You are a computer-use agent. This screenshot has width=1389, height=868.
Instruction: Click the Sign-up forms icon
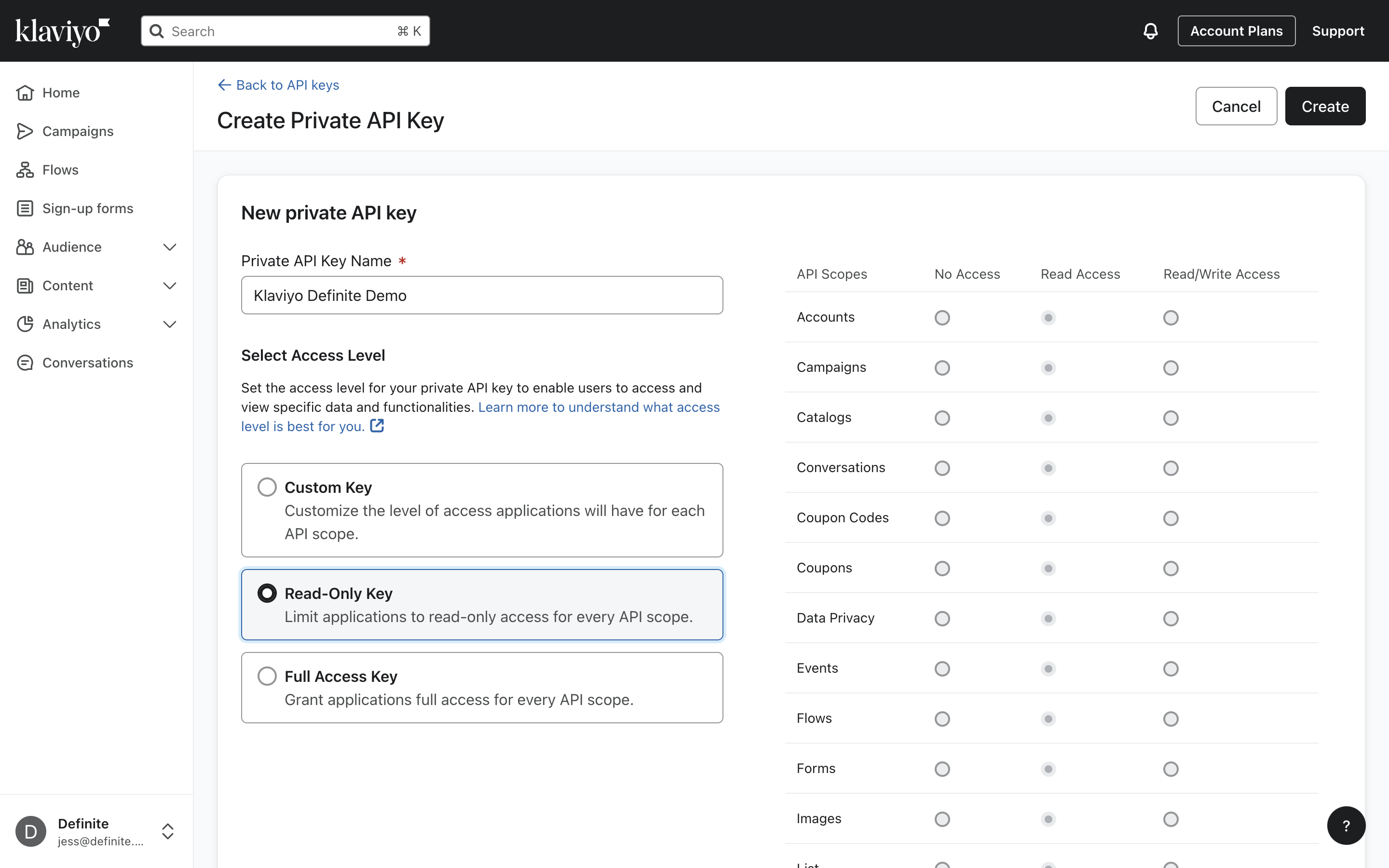(25, 208)
